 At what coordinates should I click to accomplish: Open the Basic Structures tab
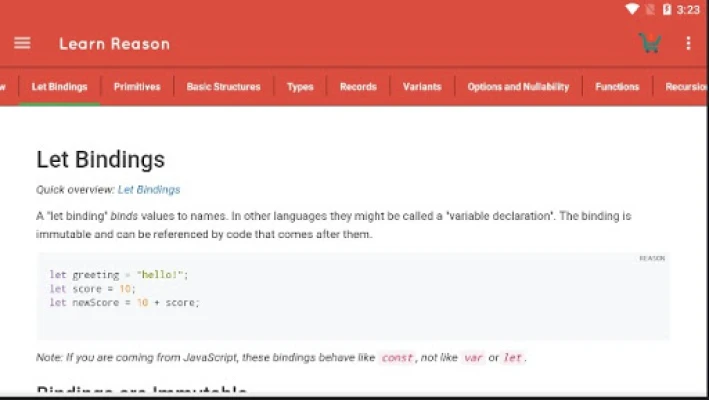pos(223,87)
